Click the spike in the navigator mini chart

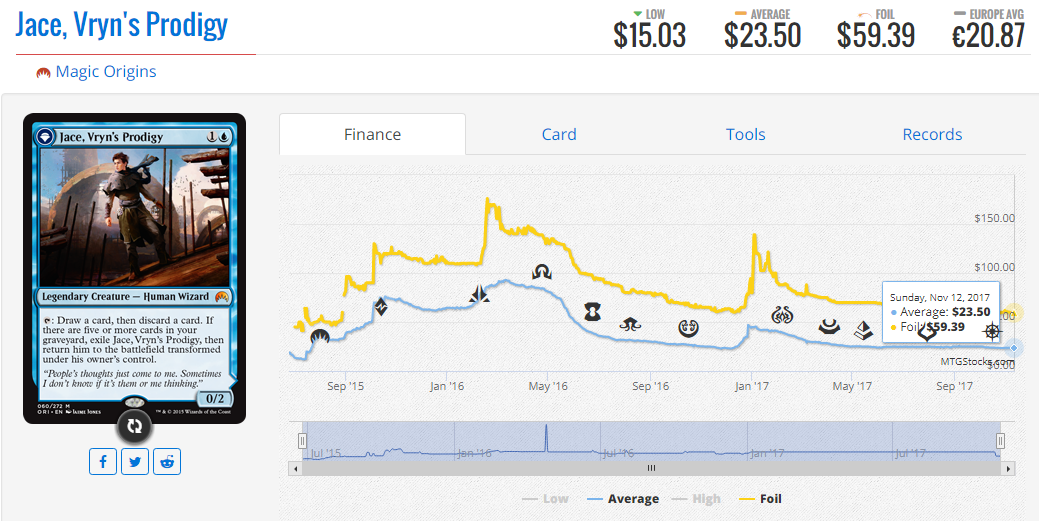[x=546, y=437]
